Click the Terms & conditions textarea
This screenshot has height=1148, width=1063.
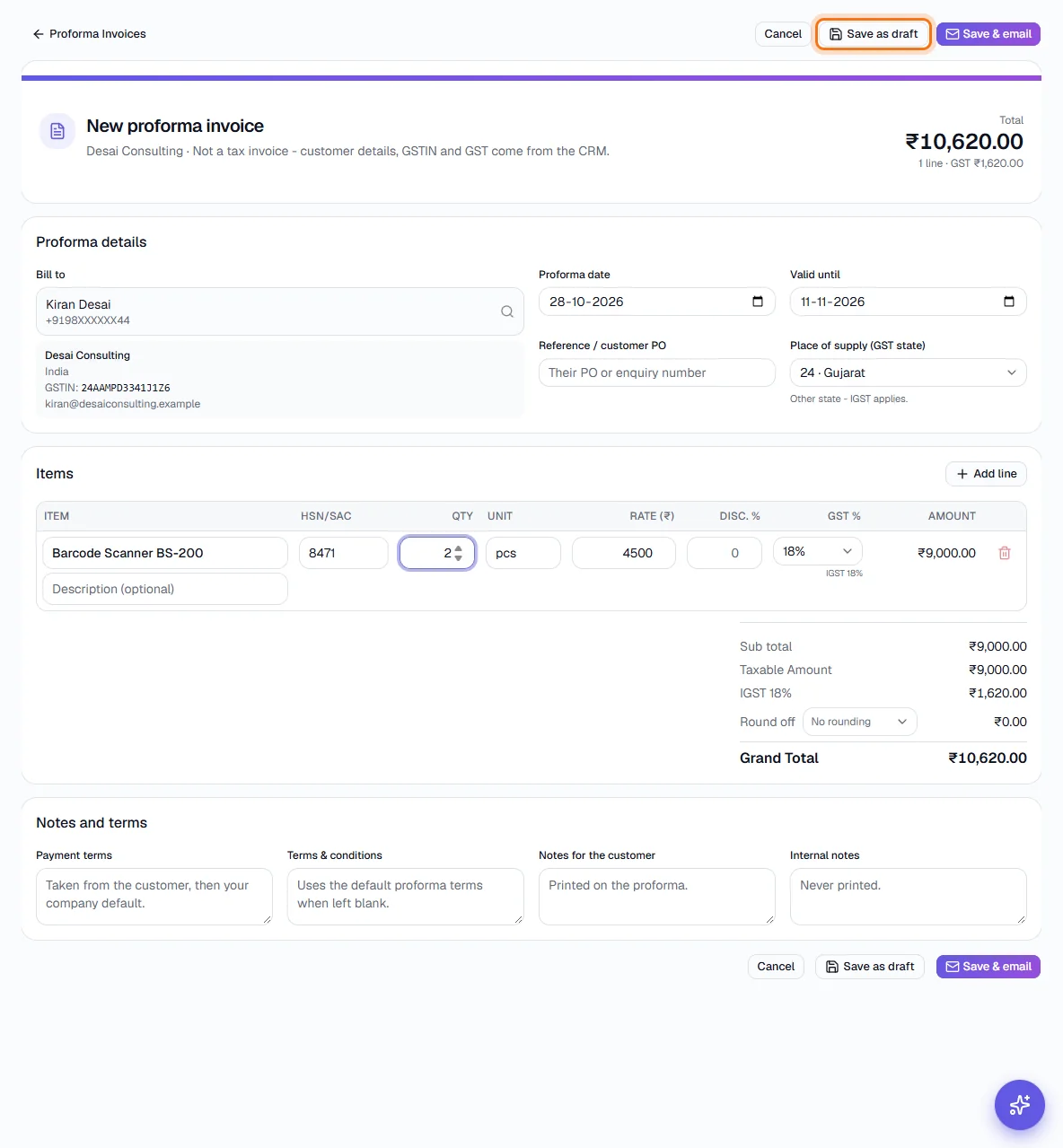(406, 897)
